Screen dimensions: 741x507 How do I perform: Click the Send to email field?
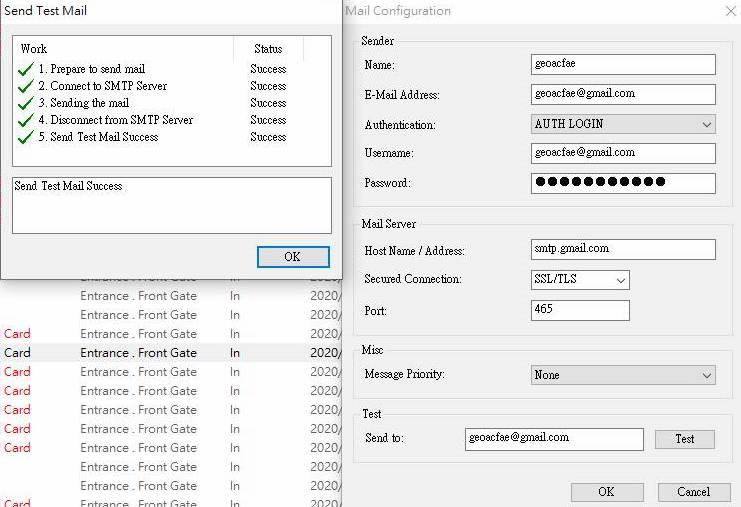pos(554,439)
